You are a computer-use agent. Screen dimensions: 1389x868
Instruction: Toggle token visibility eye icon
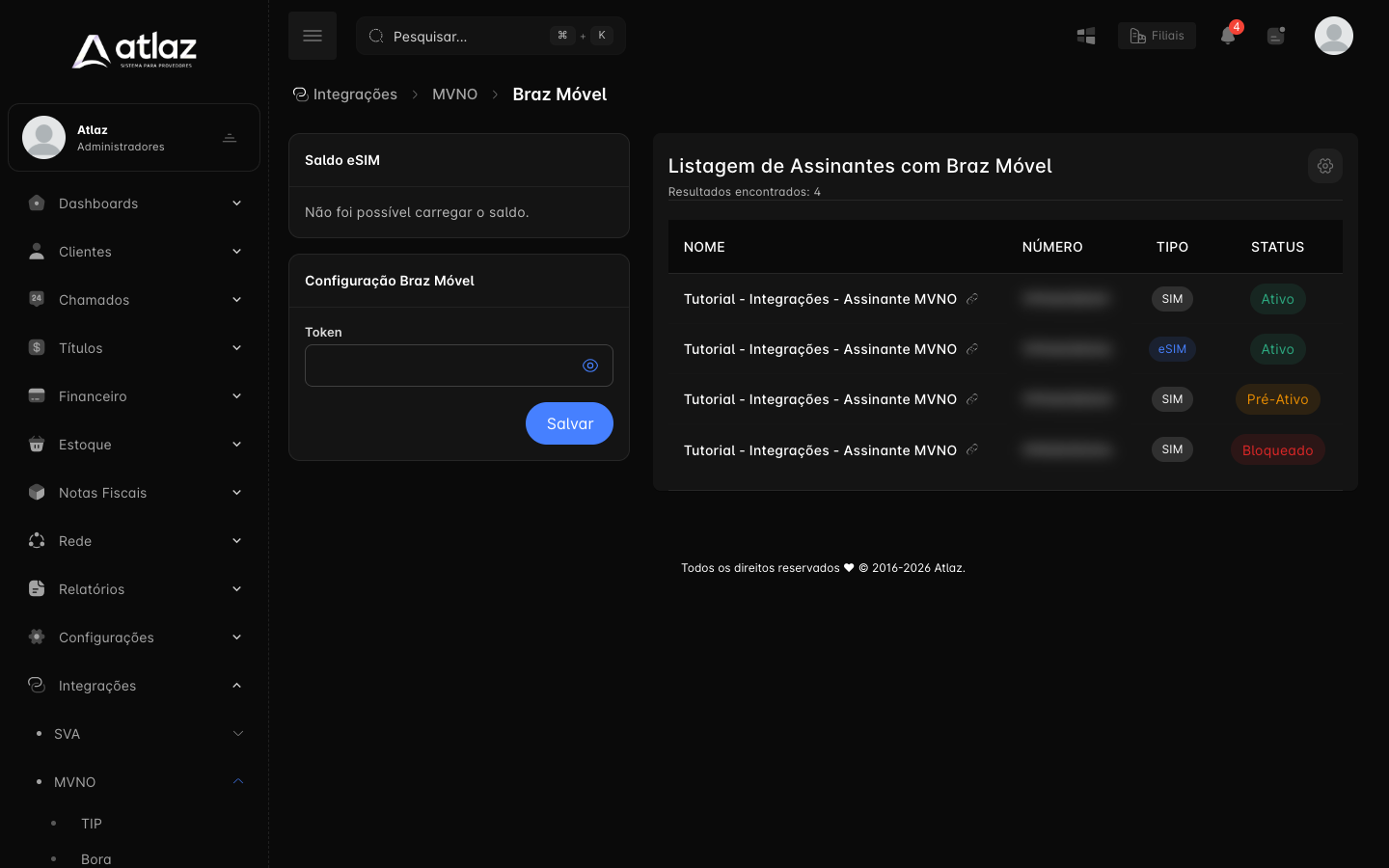(590, 366)
